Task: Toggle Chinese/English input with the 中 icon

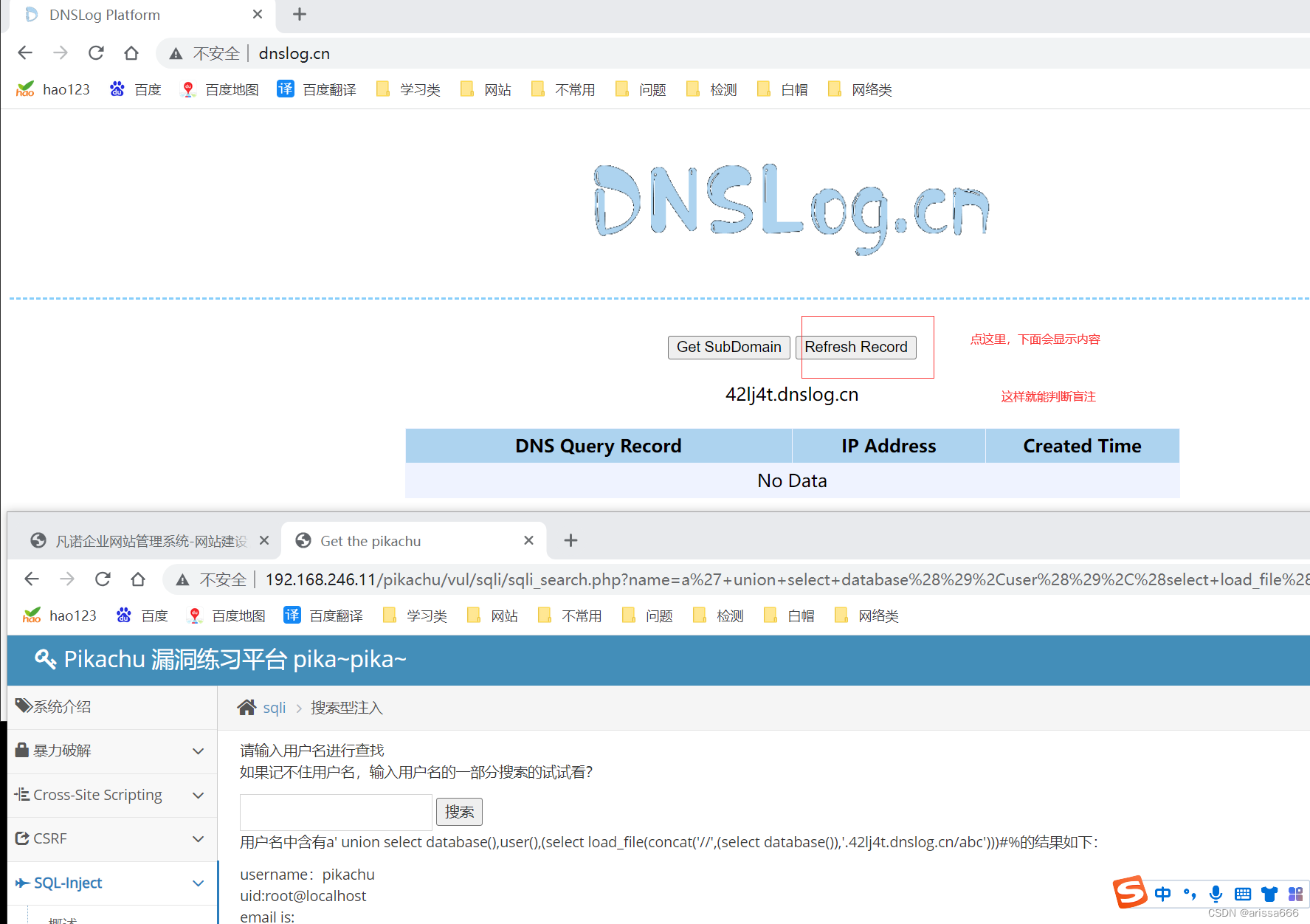Action: tap(1162, 893)
